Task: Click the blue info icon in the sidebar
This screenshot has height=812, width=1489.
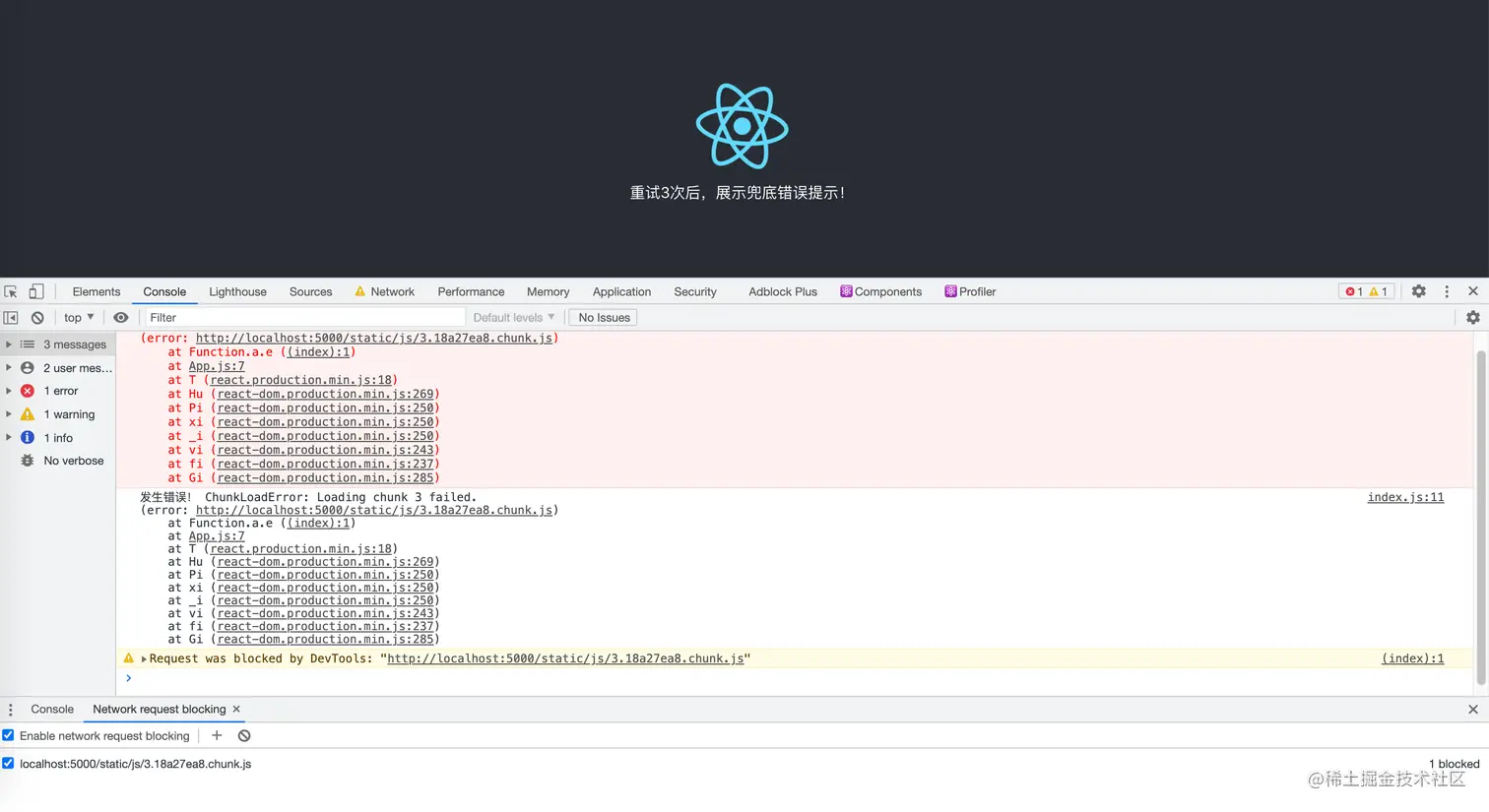Action: tap(28, 437)
